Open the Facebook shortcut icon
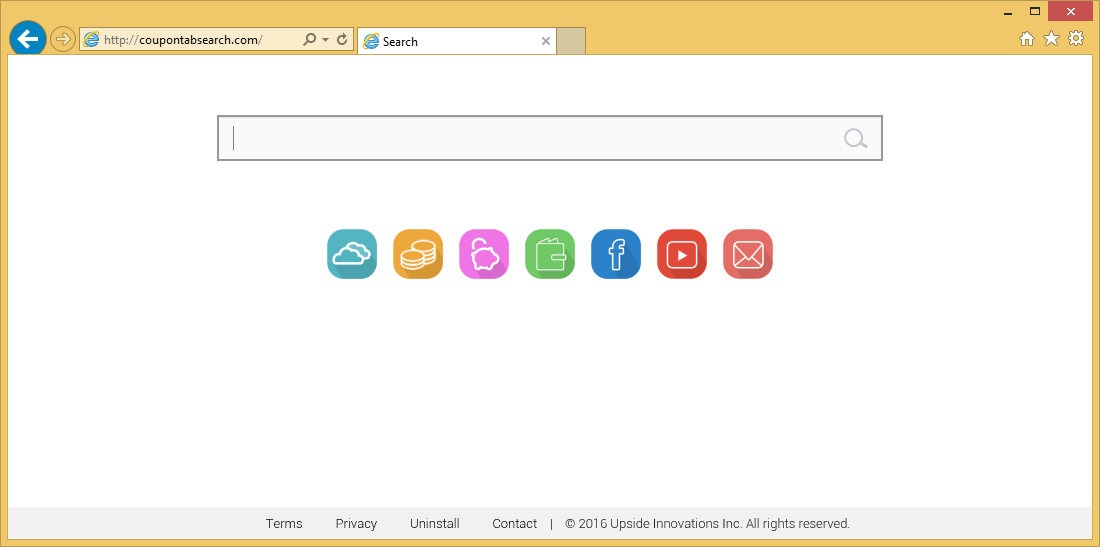1100x547 pixels. (616, 254)
